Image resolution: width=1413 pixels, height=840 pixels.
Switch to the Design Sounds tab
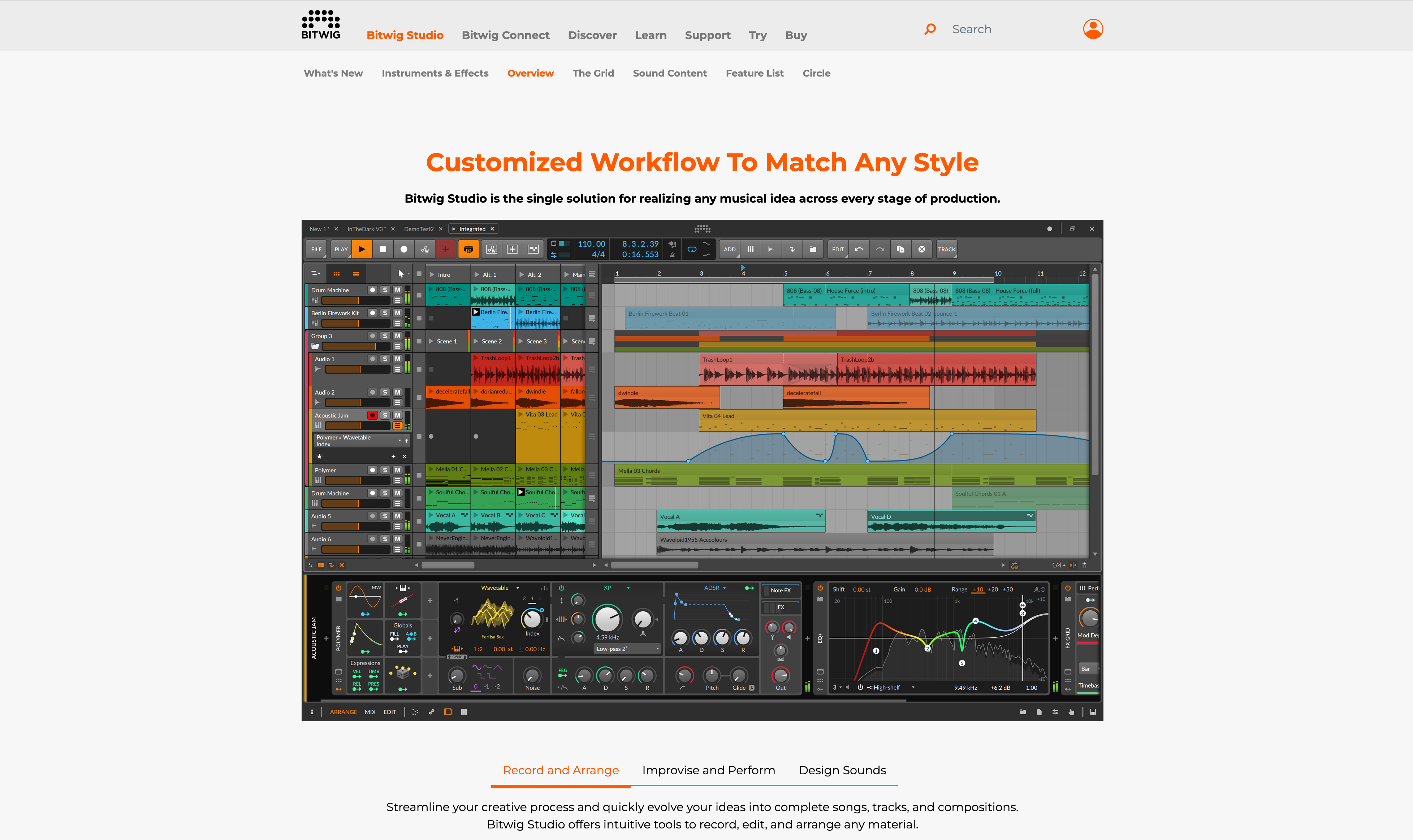[x=842, y=770]
